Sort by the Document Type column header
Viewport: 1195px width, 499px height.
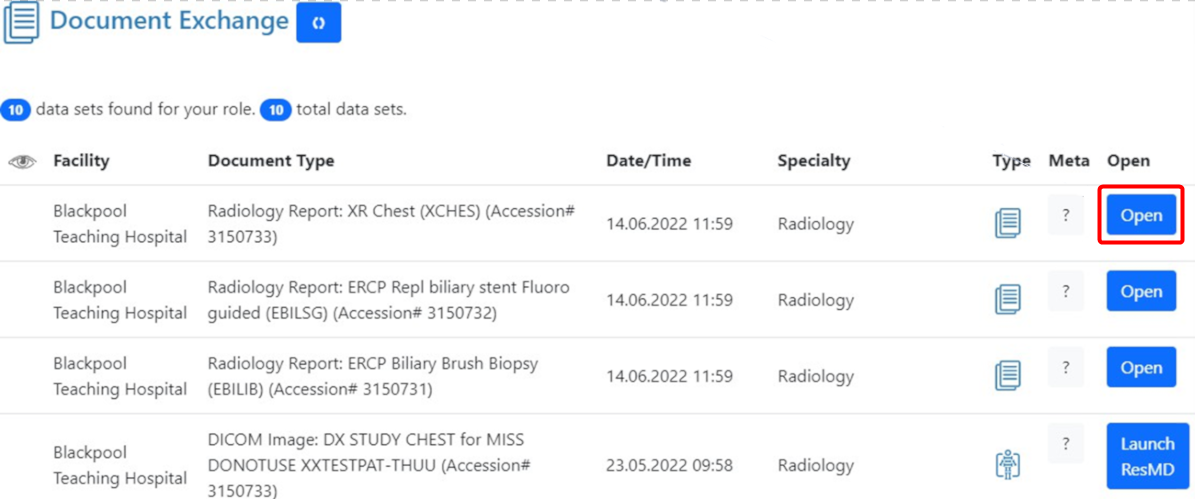(x=271, y=161)
